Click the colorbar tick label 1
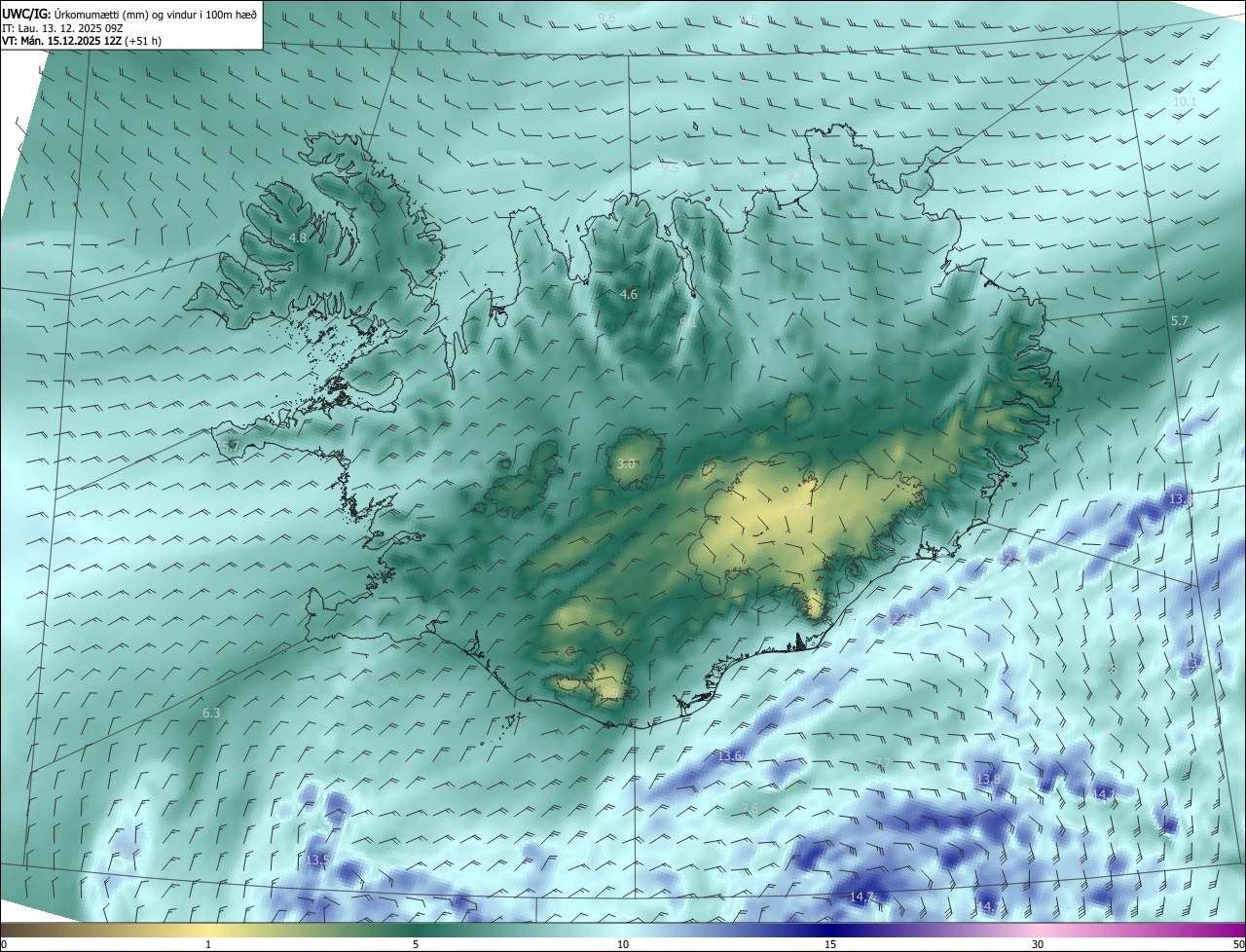 click(x=208, y=944)
